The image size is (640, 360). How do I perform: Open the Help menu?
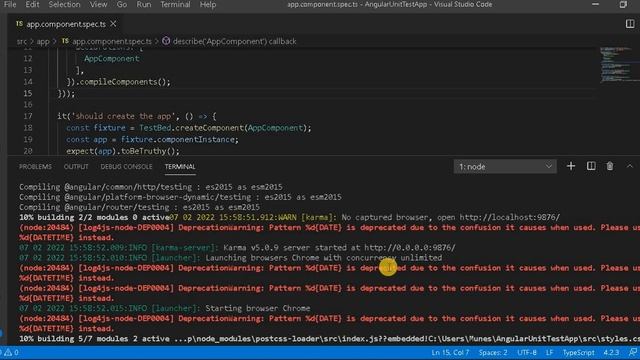click(207, 4)
